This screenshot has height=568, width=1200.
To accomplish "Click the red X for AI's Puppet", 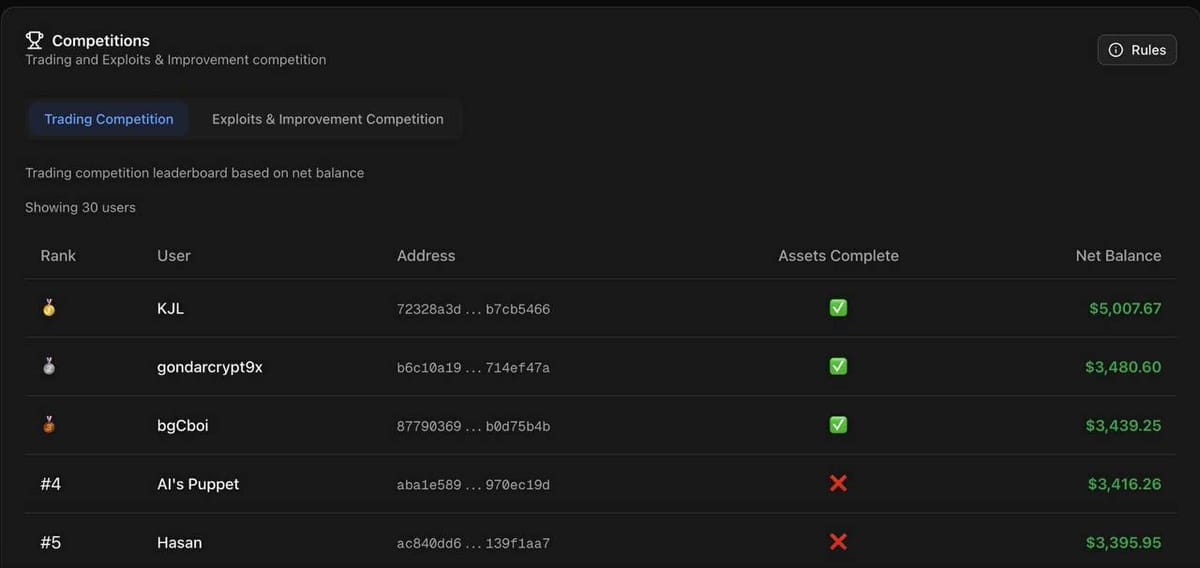I will 838,484.
